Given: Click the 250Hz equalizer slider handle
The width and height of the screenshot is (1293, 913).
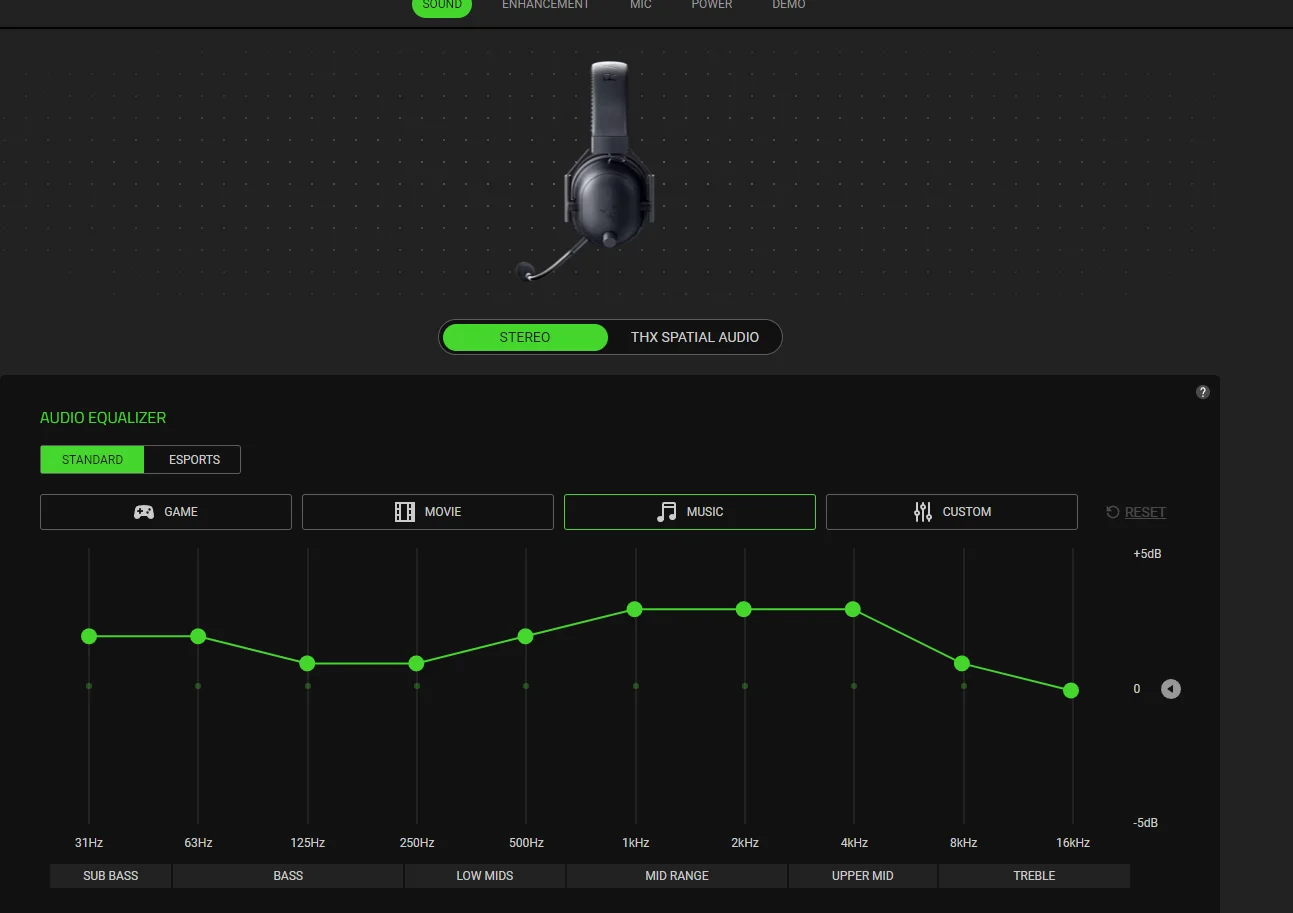Looking at the screenshot, I should click(416, 663).
